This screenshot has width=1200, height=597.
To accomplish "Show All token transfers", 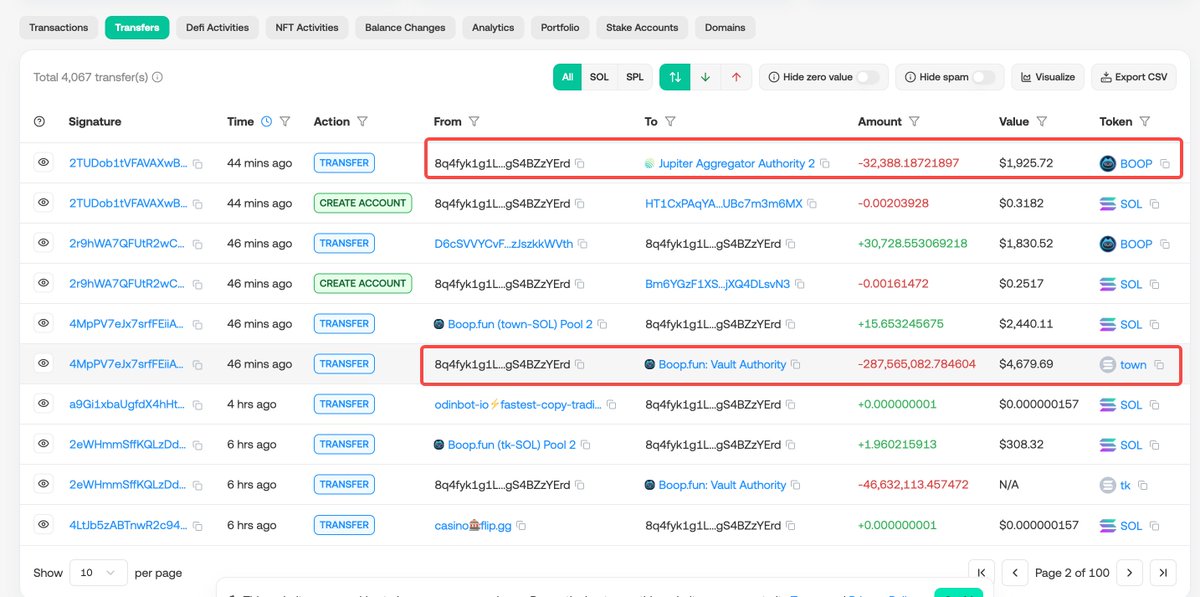I will 567,77.
